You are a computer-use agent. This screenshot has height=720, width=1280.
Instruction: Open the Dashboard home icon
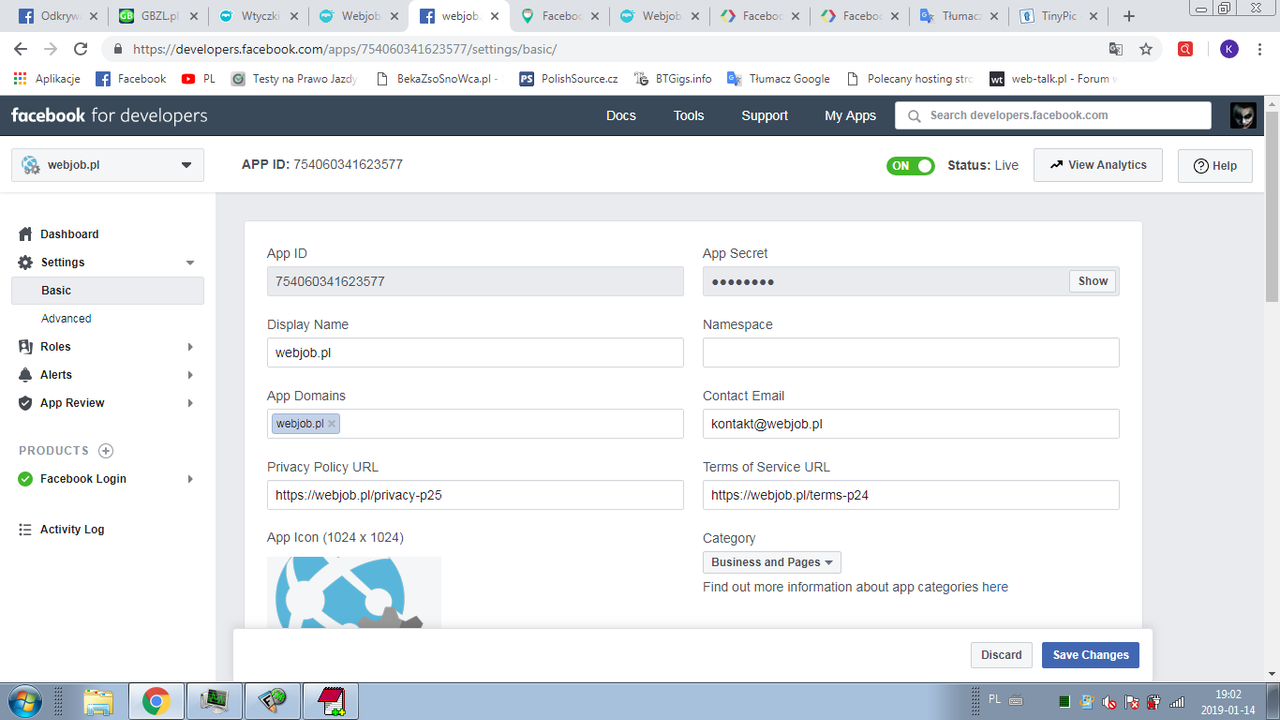[26, 234]
